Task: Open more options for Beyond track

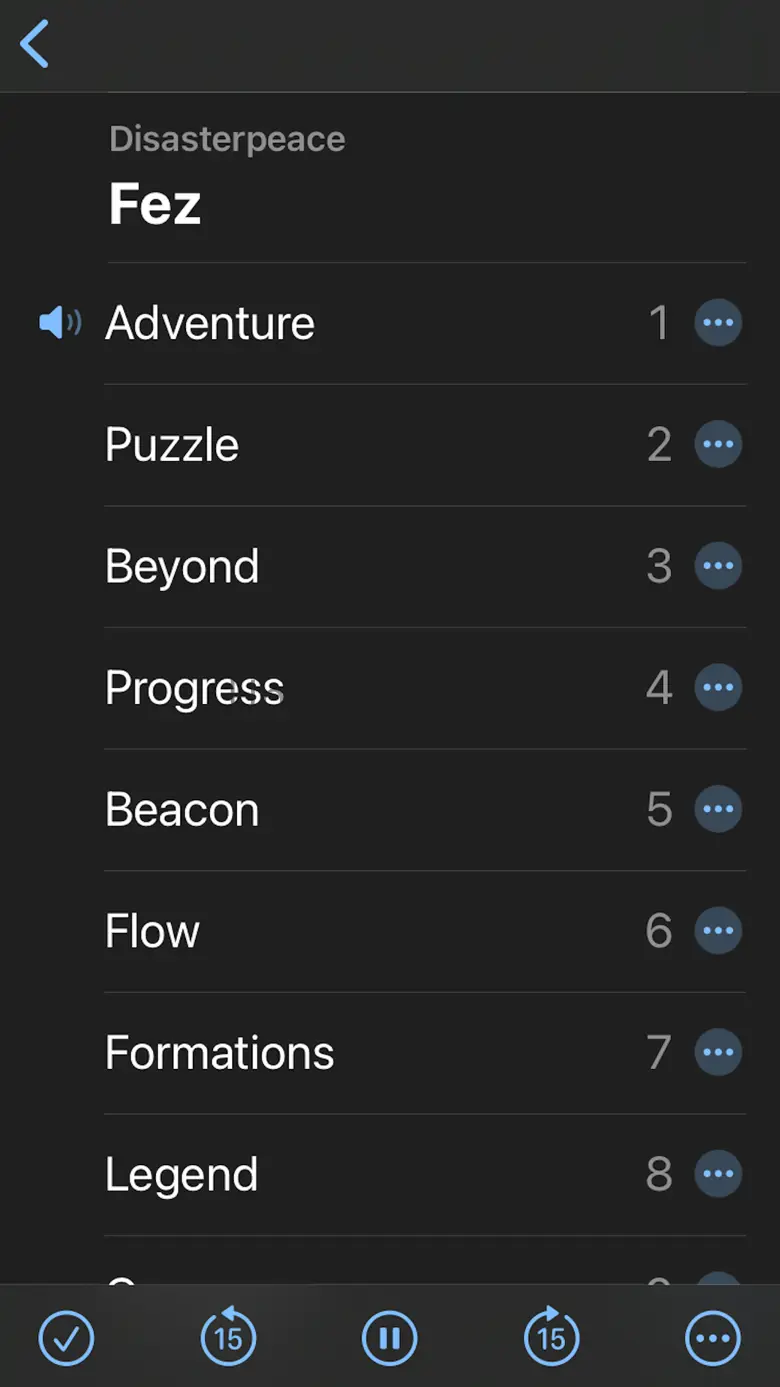Action: [x=718, y=566]
